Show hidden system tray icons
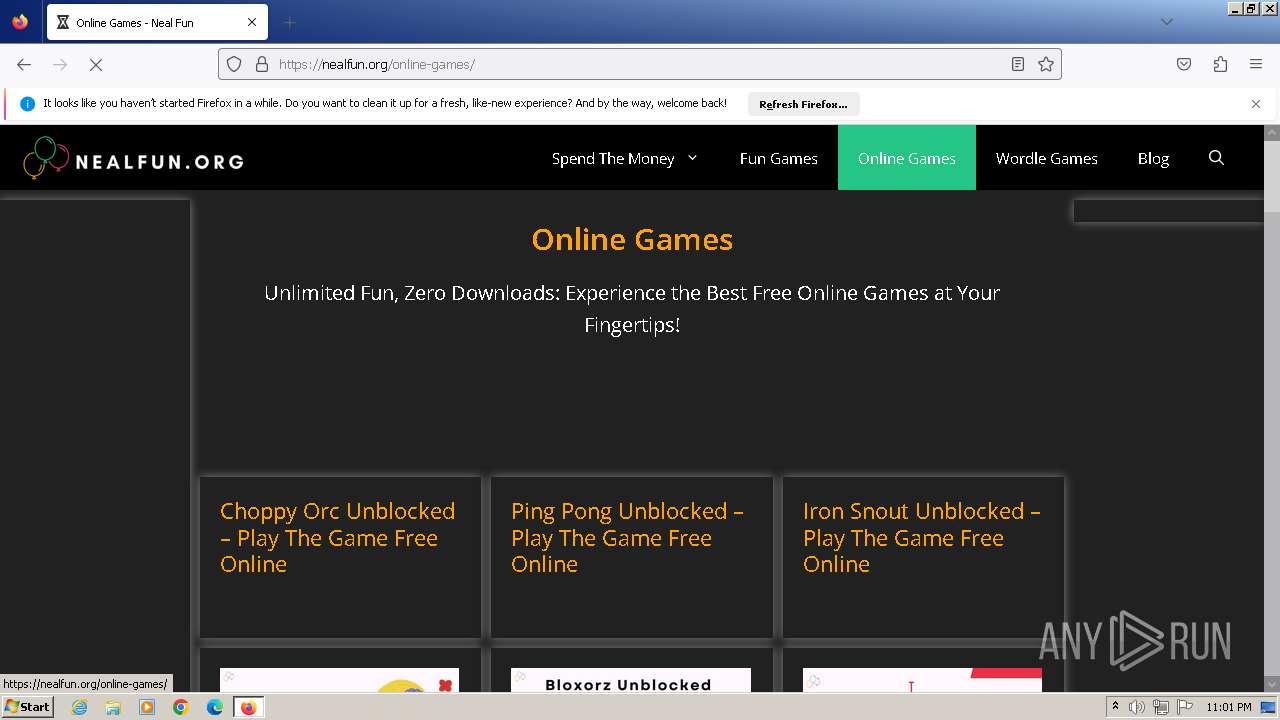1280x720 pixels. [1115, 707]
